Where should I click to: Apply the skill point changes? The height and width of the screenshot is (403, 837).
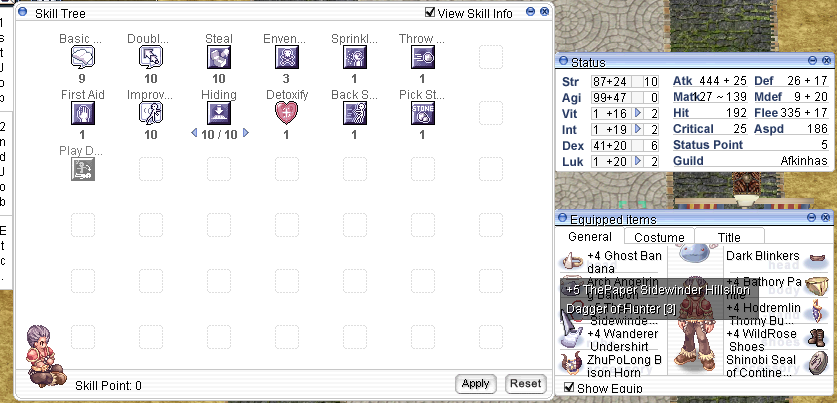[x=475, y=383]
